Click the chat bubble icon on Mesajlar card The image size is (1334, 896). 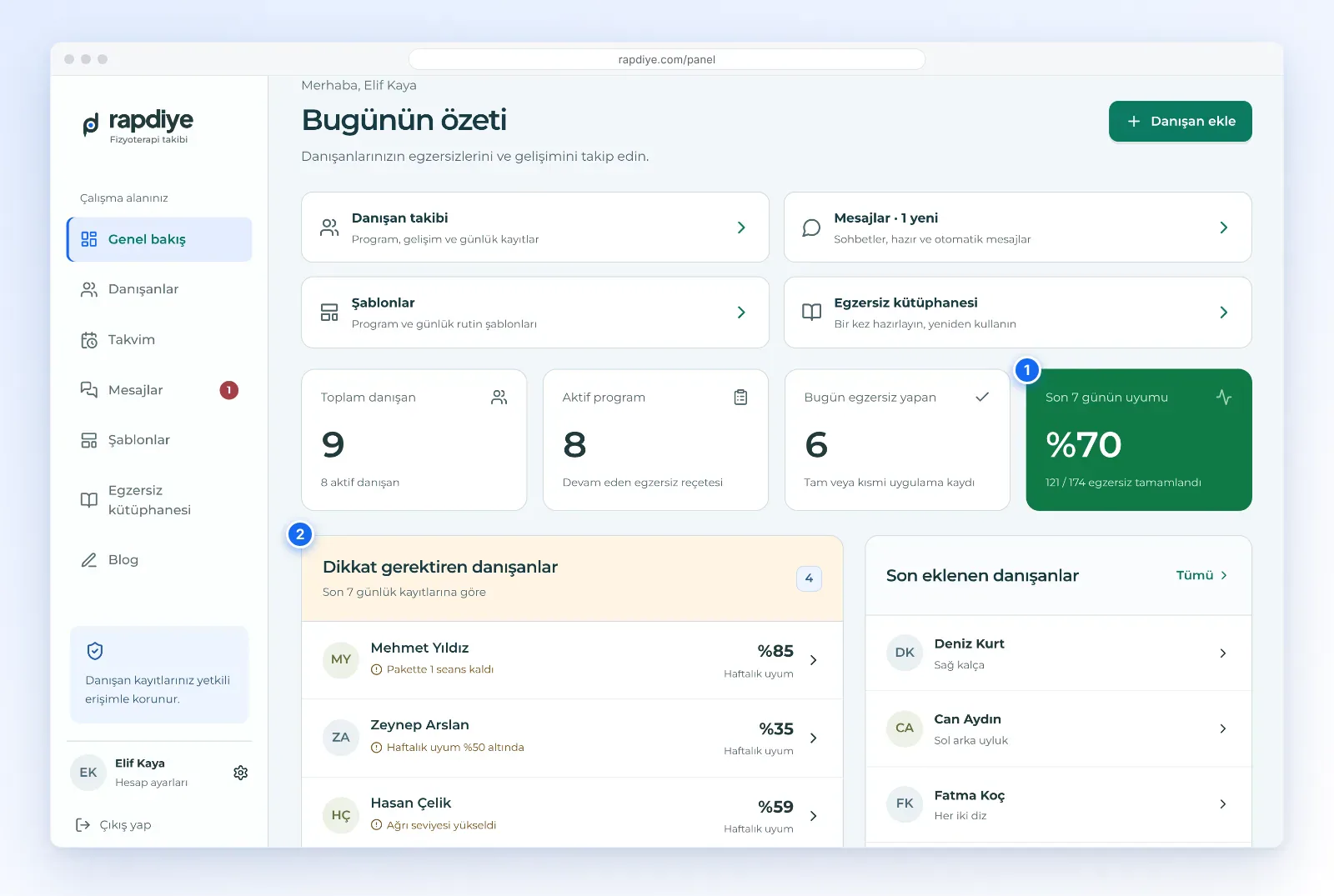tap(811, 228)
